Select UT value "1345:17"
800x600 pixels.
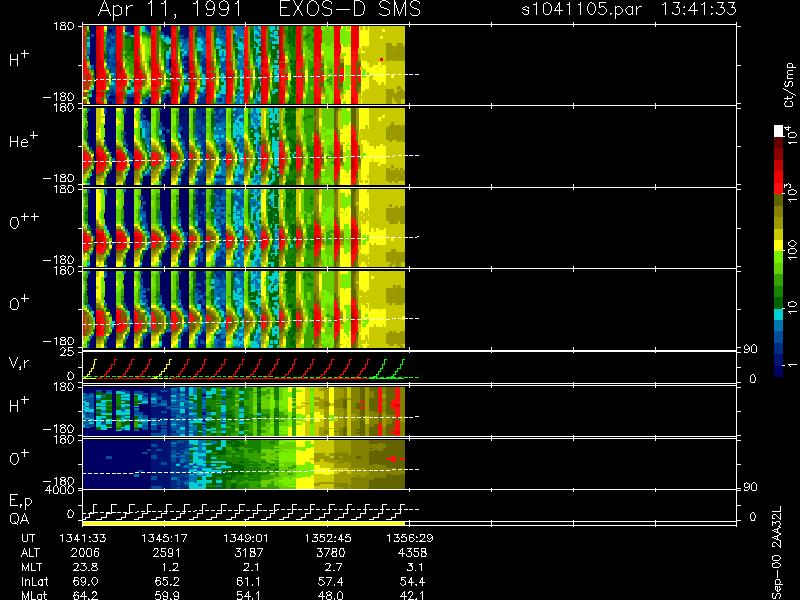[164, 538]
